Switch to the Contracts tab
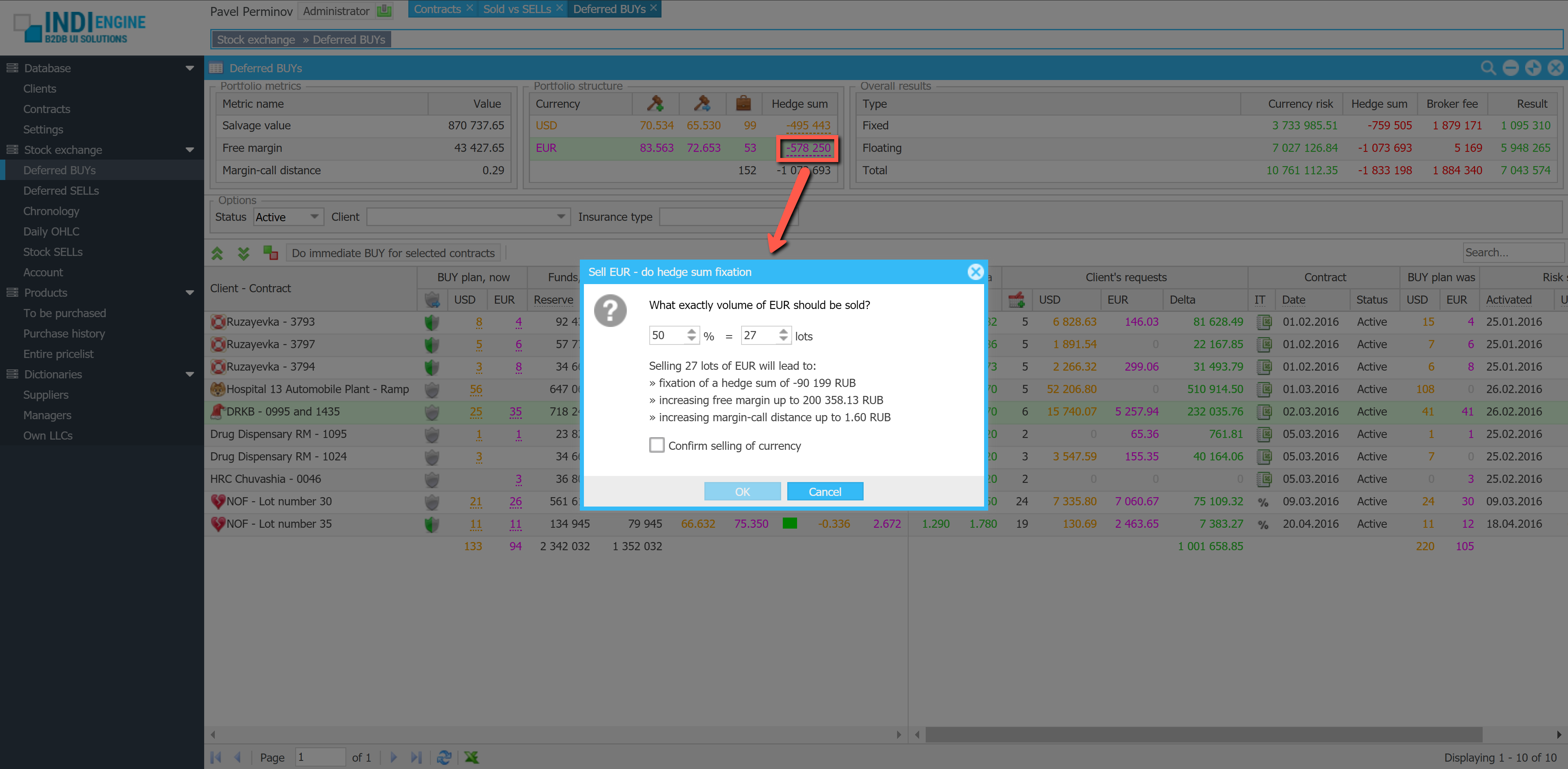 click(x=437, y=9)
